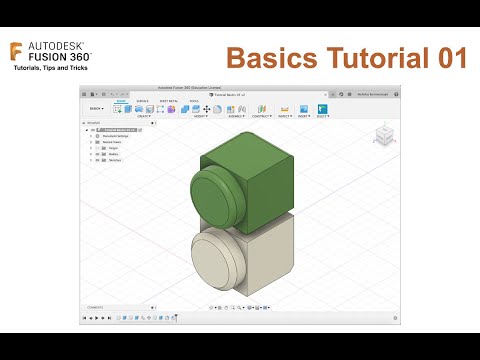The image size is (480, 360).
Task: Open the INSPECT dropdown menu
Action: coord(285,116)
